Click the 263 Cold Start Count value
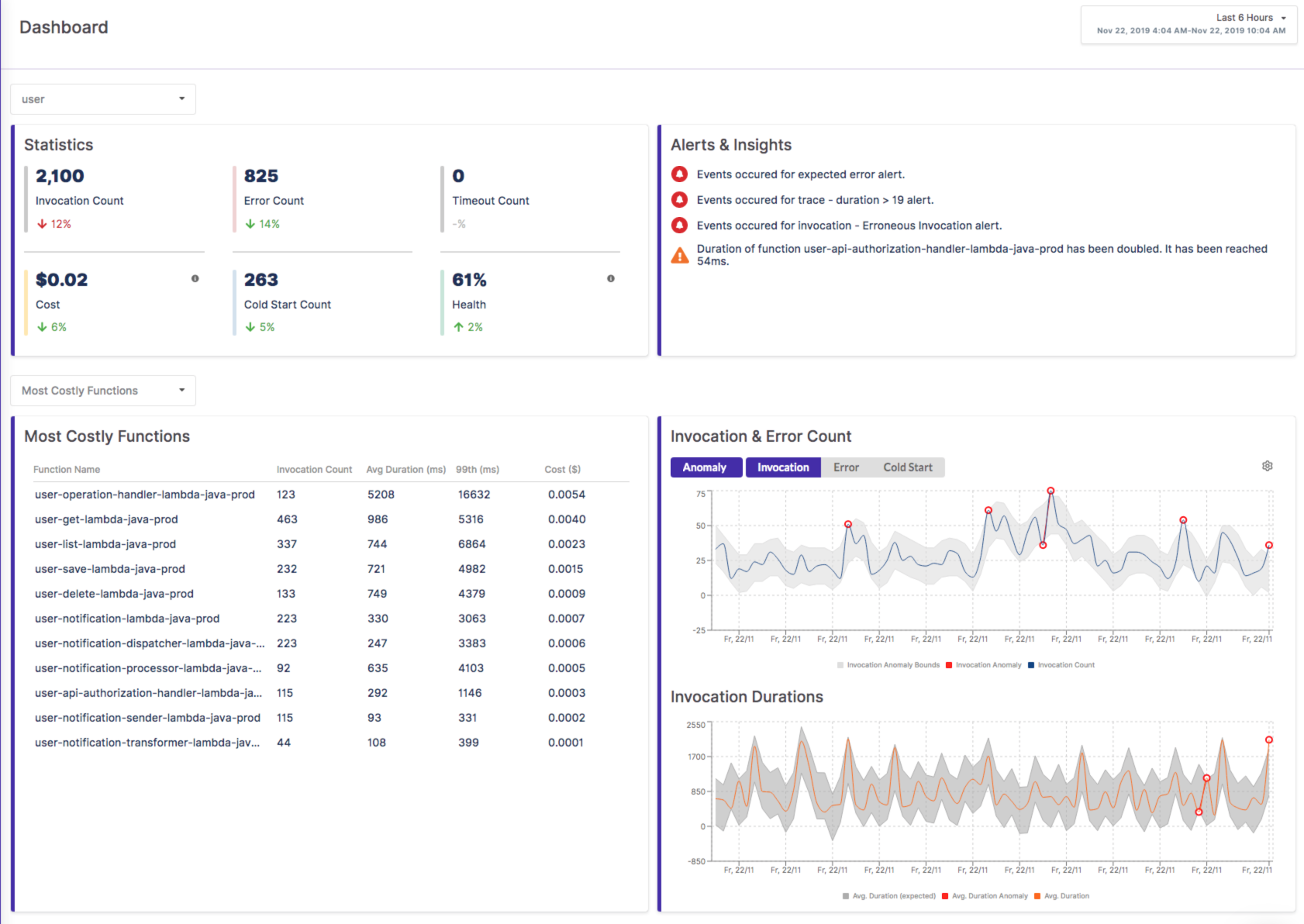 (261, 280)
